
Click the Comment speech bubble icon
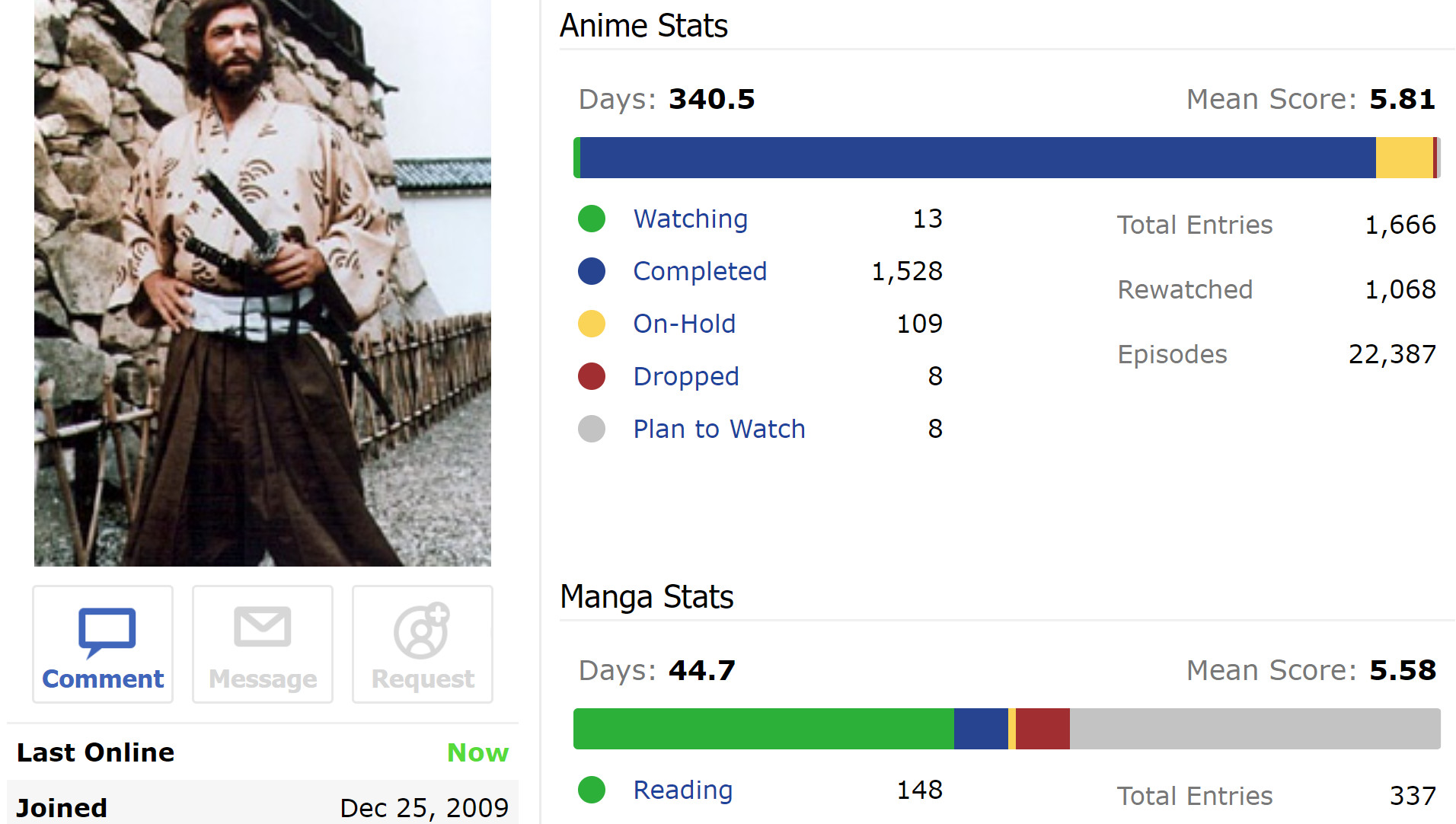(107, 631)
